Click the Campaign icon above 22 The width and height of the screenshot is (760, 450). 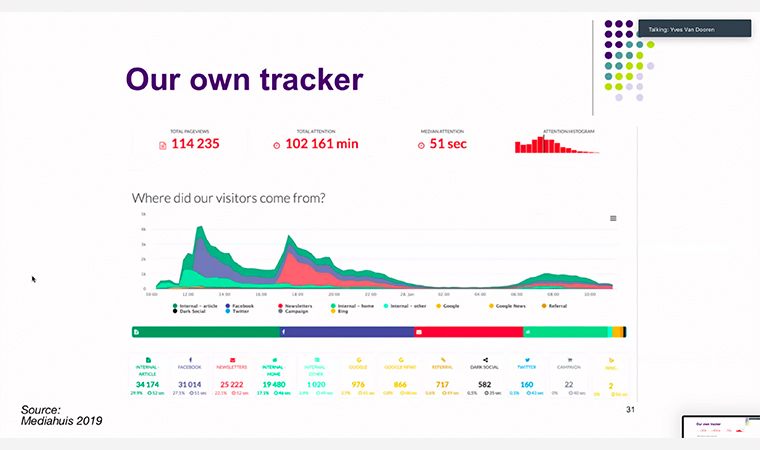[x=570, y=360]
